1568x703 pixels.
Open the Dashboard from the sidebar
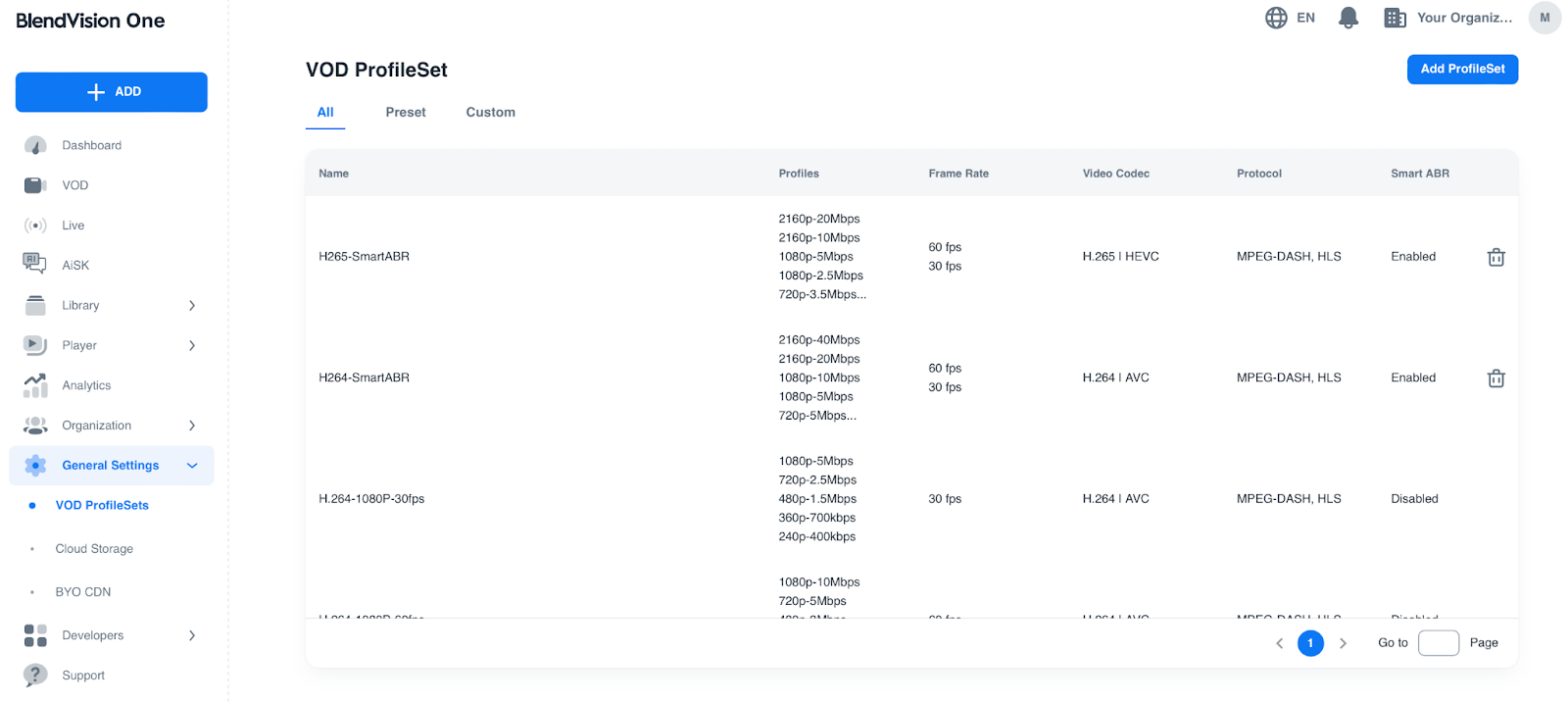click(x=91, y=145)
